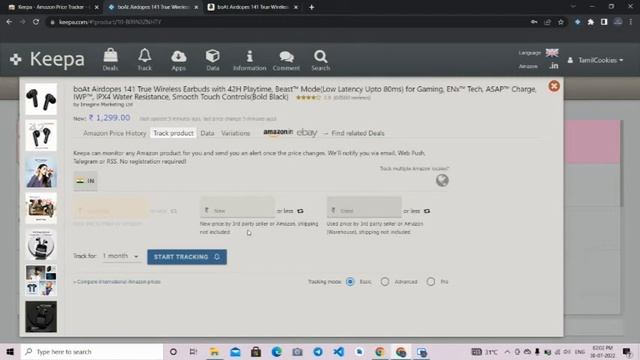Open the Search magnifier in Keepa header
Screen dimensions: 640x360
click(x=320, y=60)
